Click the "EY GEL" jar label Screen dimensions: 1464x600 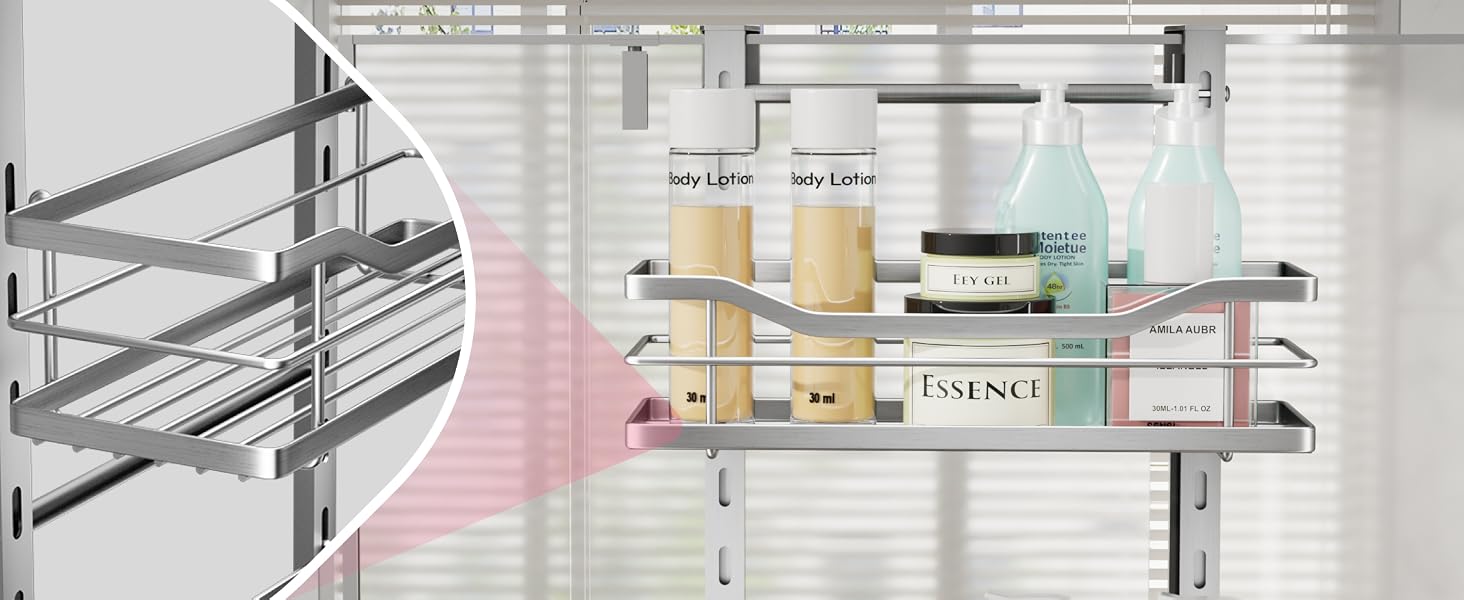tap(980, 280)
